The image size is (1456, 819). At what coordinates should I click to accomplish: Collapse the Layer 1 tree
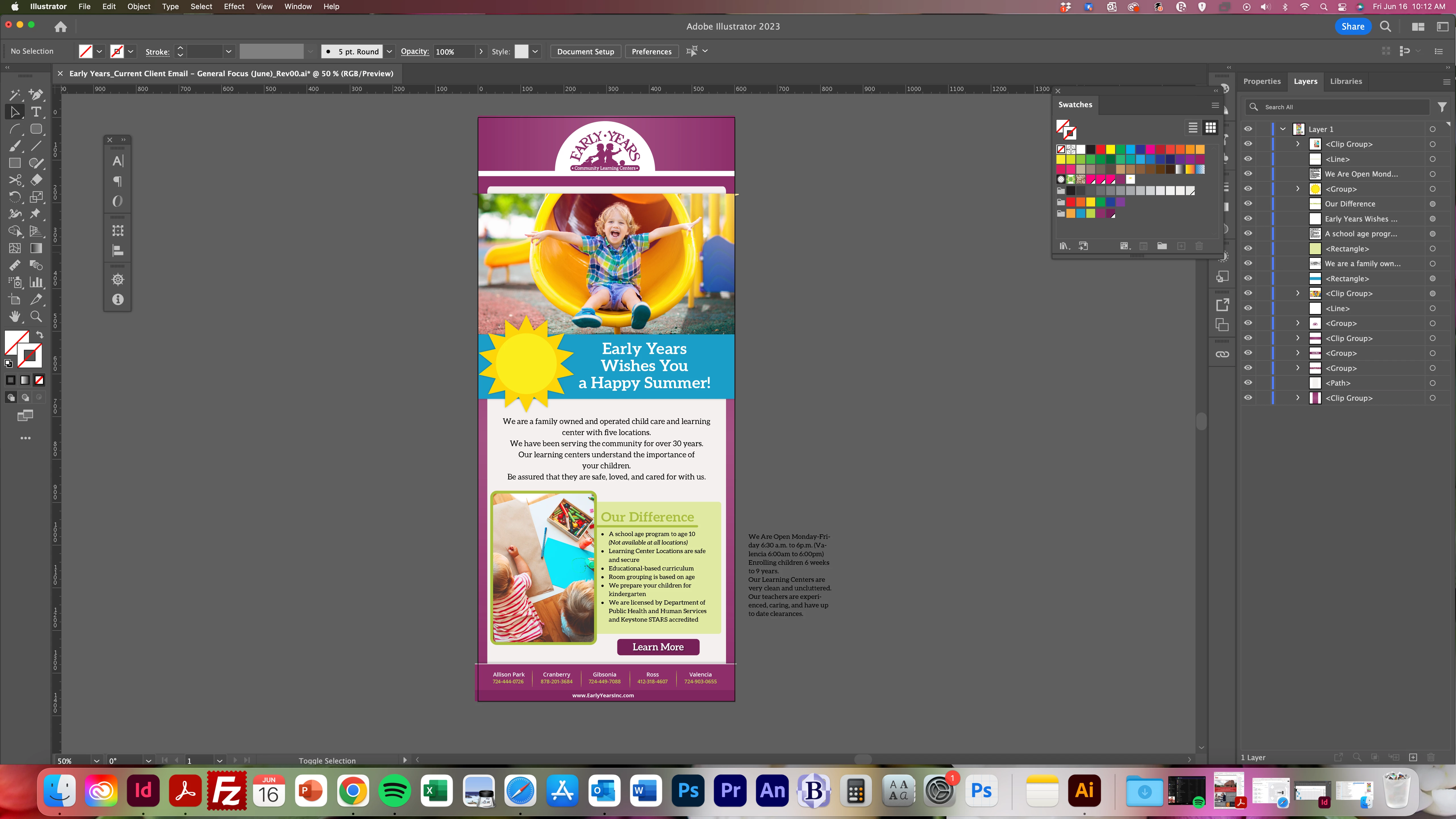click(1283, 129)
